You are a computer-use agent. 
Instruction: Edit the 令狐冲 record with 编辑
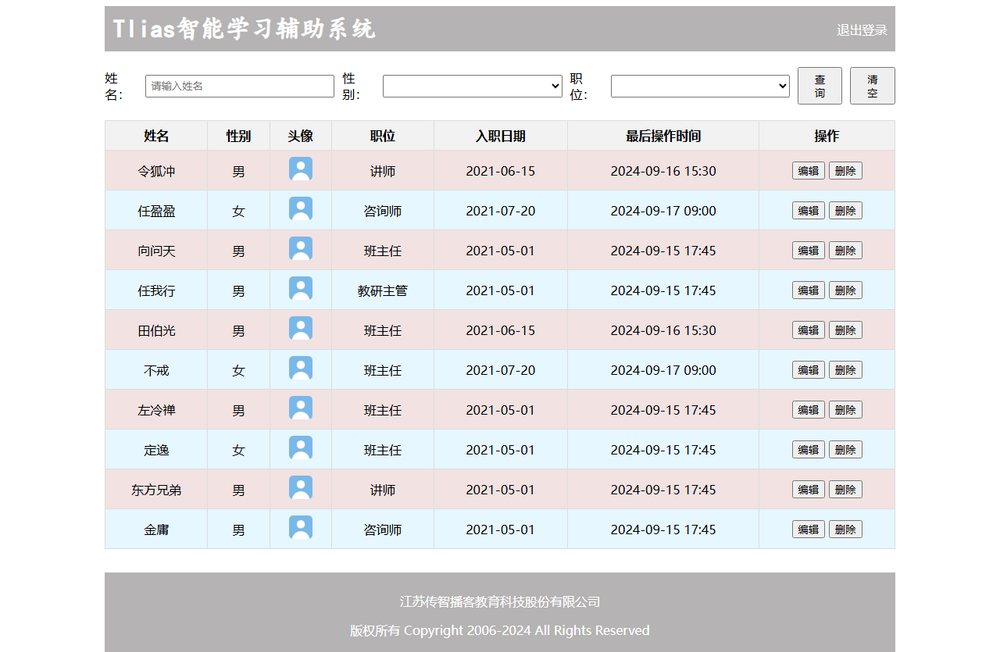click(x=808, y=171)
